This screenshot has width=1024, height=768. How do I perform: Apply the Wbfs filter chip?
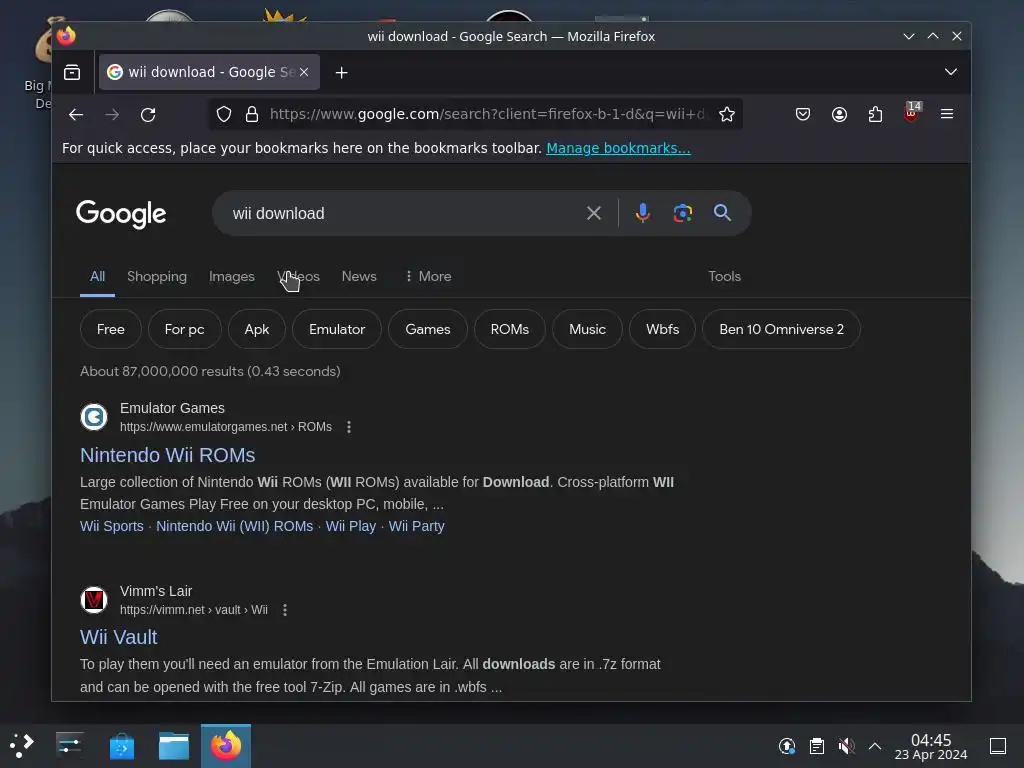tap(662, 329)
